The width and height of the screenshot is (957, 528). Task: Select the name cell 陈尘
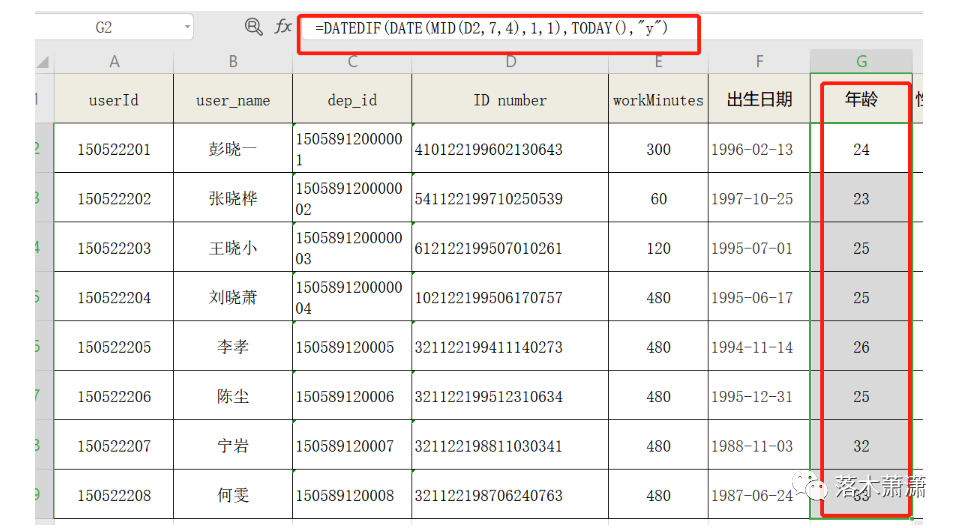pos(233,396)
